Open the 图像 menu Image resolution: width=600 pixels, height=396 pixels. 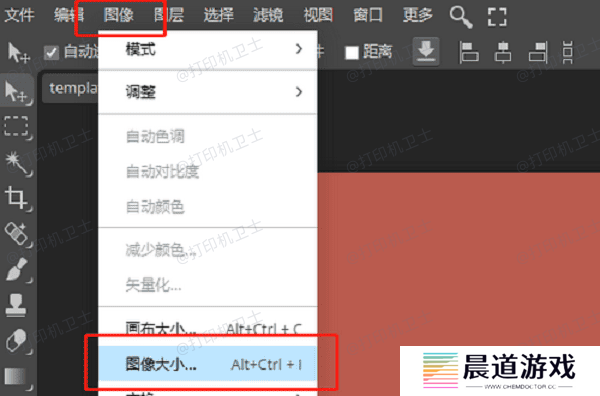pos(119,15)
